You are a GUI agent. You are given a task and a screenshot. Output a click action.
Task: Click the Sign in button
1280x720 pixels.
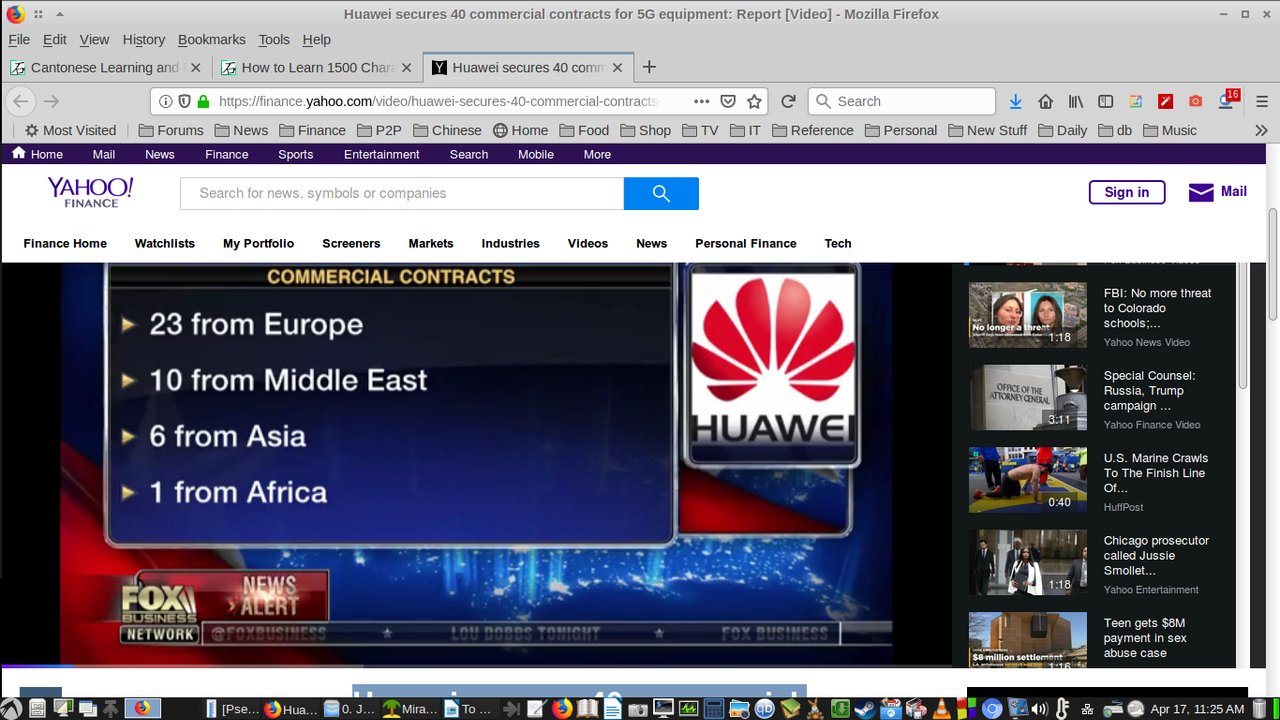(1127, 192)
